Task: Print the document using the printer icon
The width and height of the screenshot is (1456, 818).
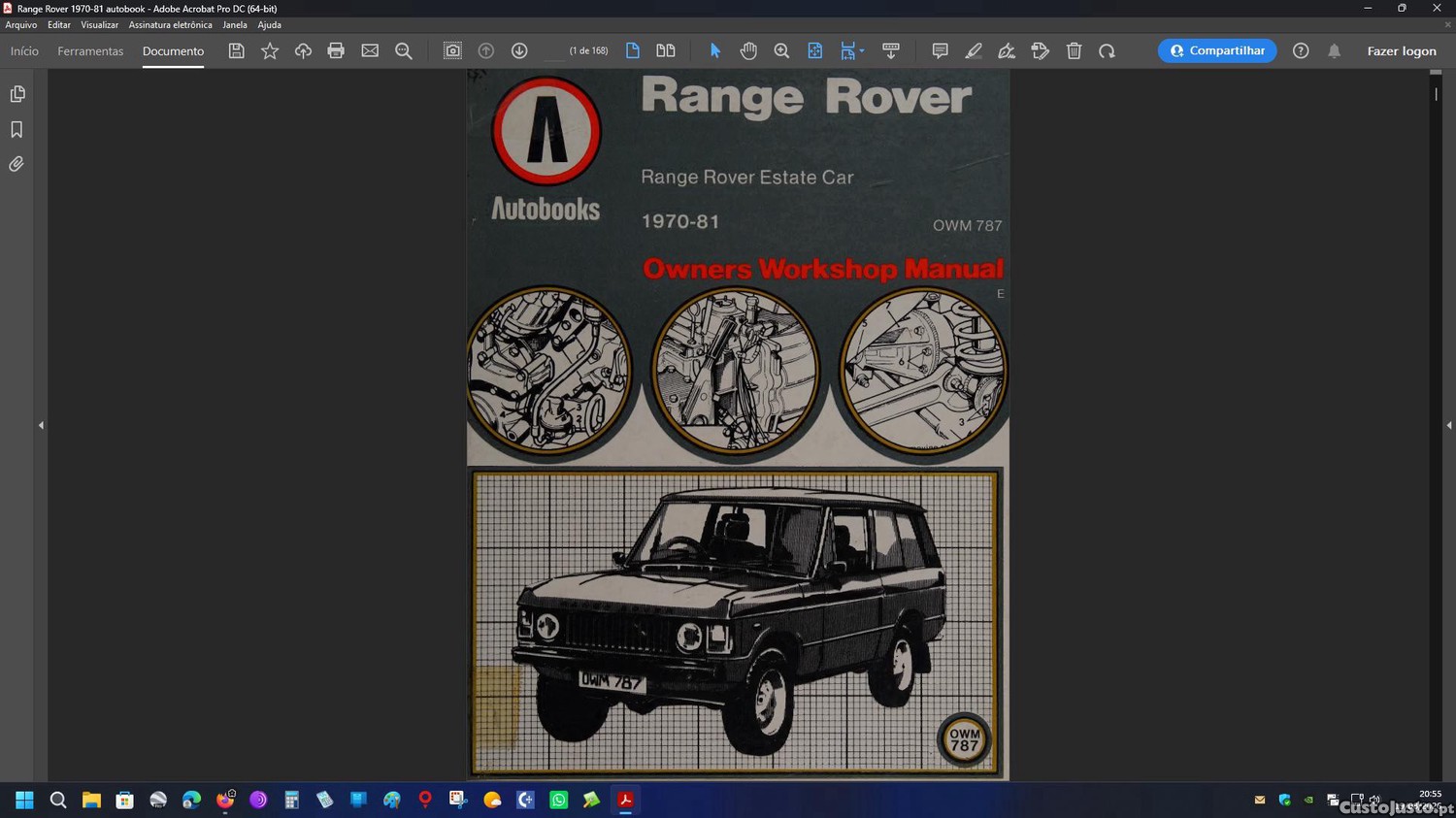Action: 336,50
